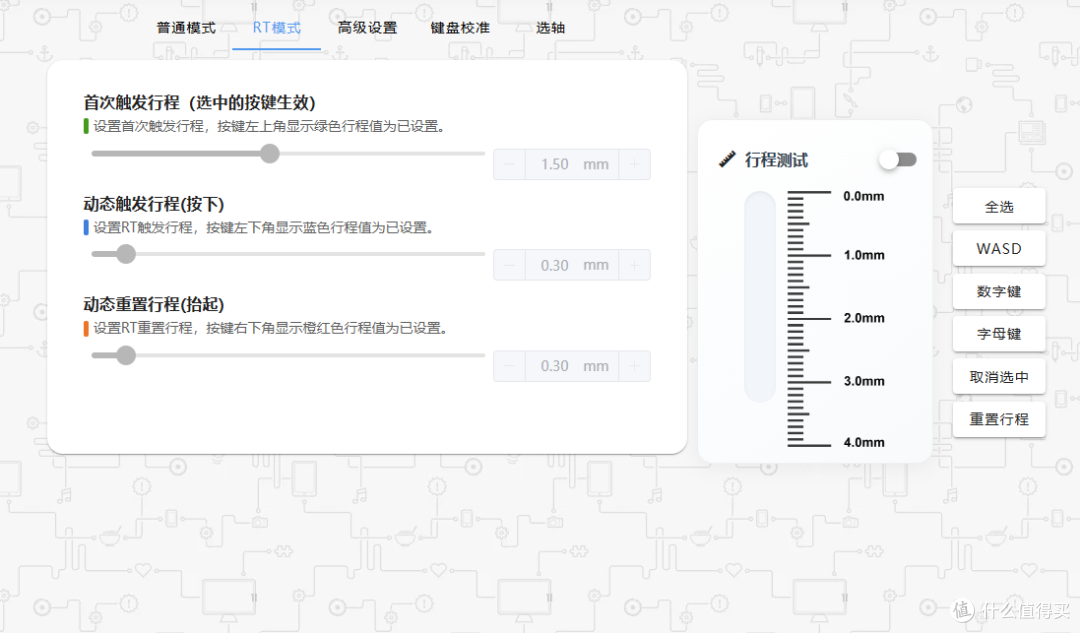This screenshot has height=633, width=1080.
Task: Toggle the 行程测试 switch
Action: coord(897,160)
